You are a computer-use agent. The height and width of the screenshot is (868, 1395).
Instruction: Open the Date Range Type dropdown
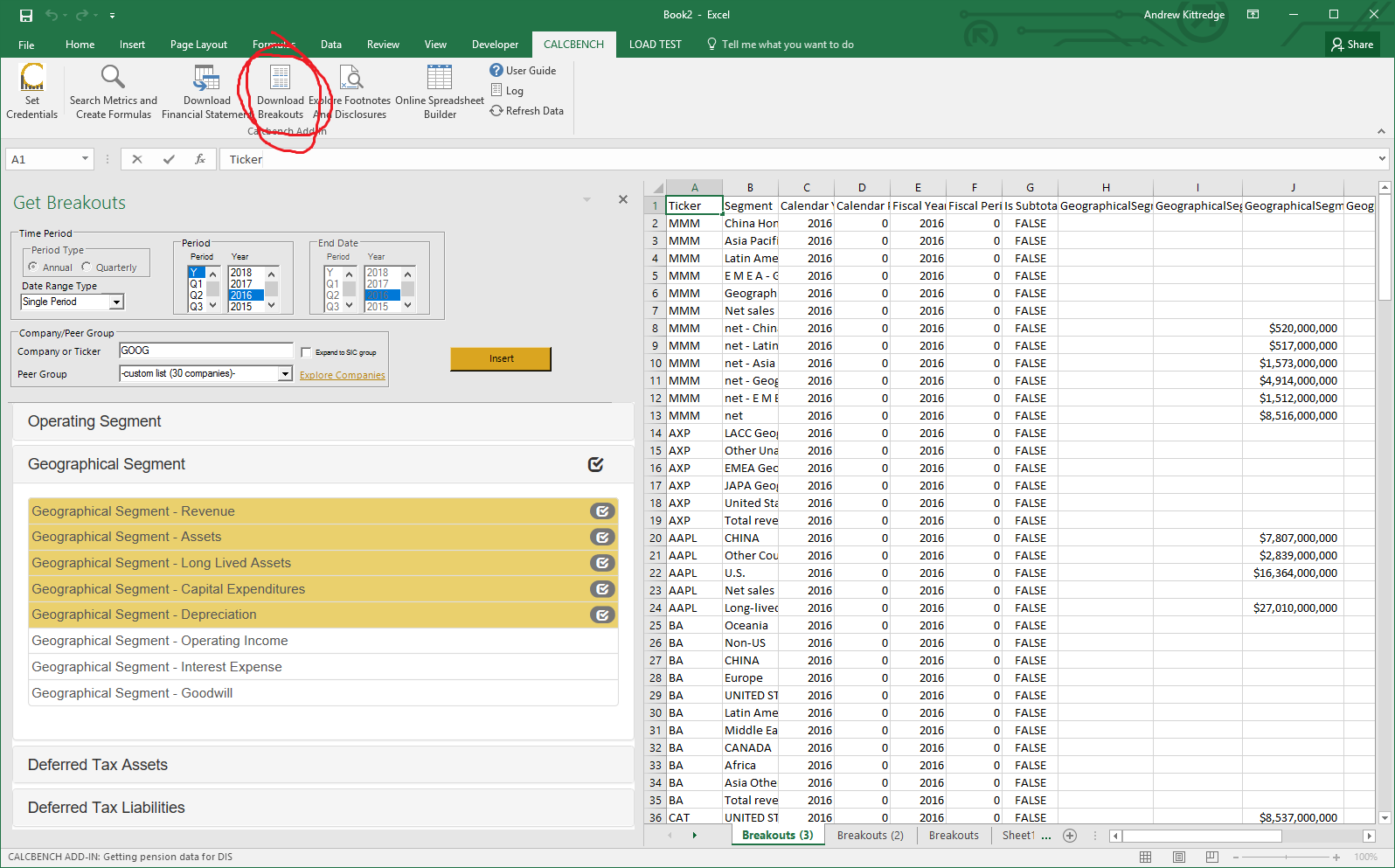[x=116, y=302]
